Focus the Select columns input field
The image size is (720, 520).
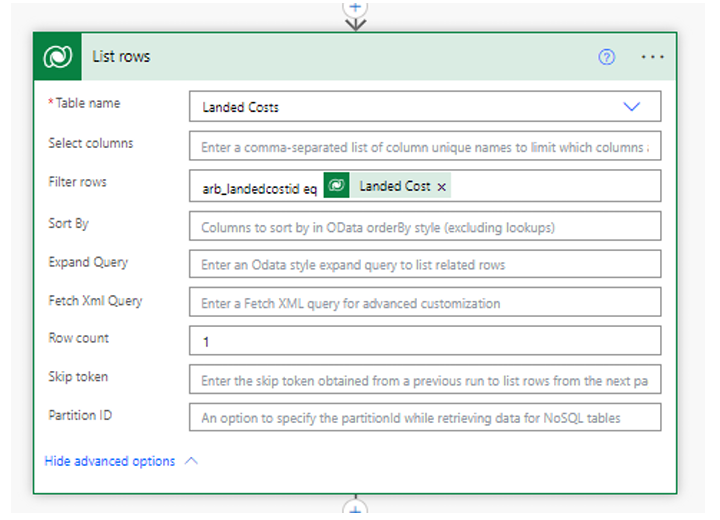point(425,146)
